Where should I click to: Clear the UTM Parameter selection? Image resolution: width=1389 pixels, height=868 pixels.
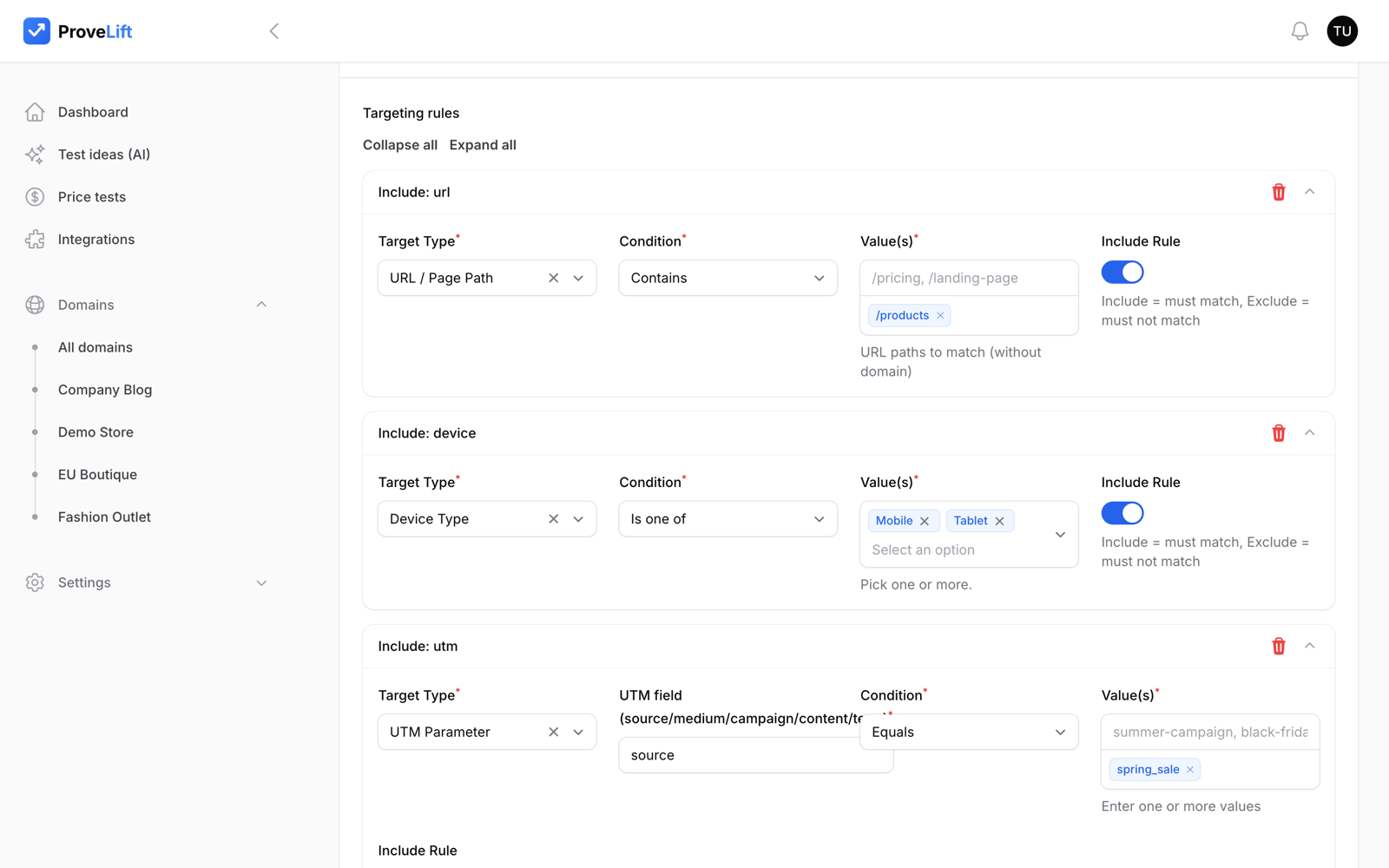[554, 732]
